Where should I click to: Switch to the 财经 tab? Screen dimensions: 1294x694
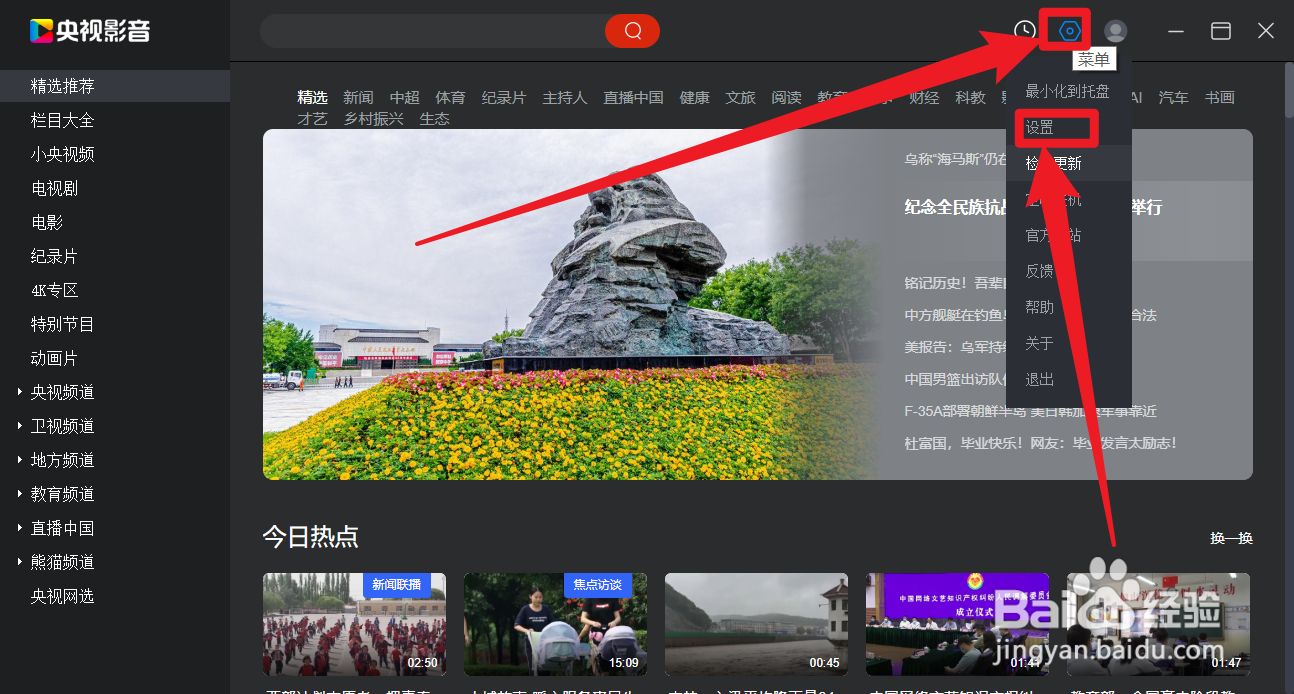click(x=924, y=97)
